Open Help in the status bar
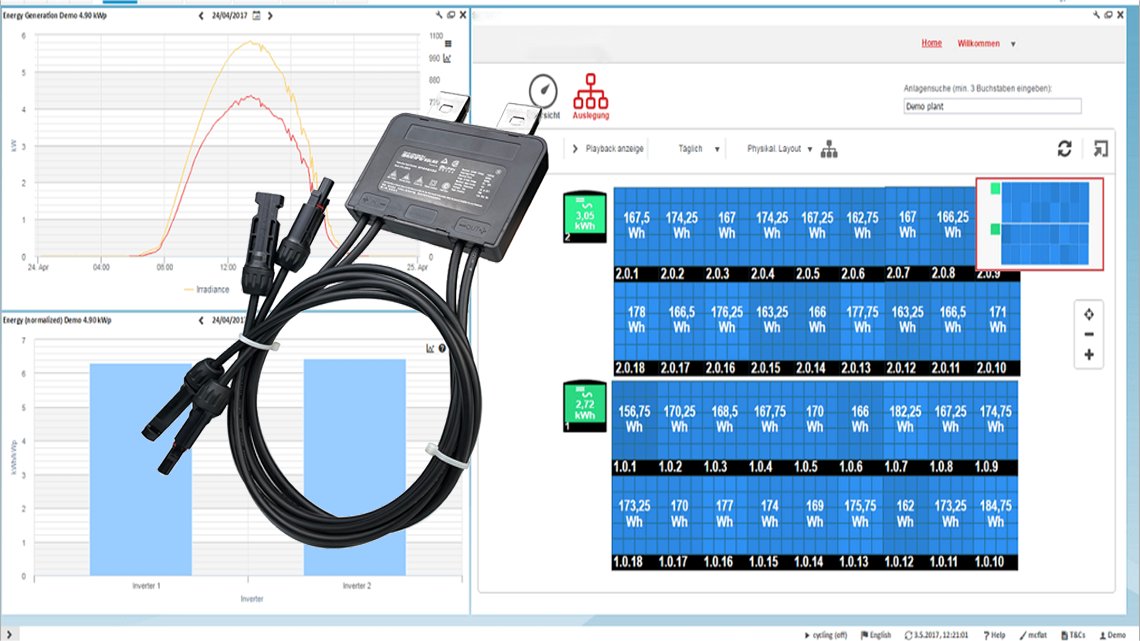Screen dimensions: 1140x641 tap(994, 635)
